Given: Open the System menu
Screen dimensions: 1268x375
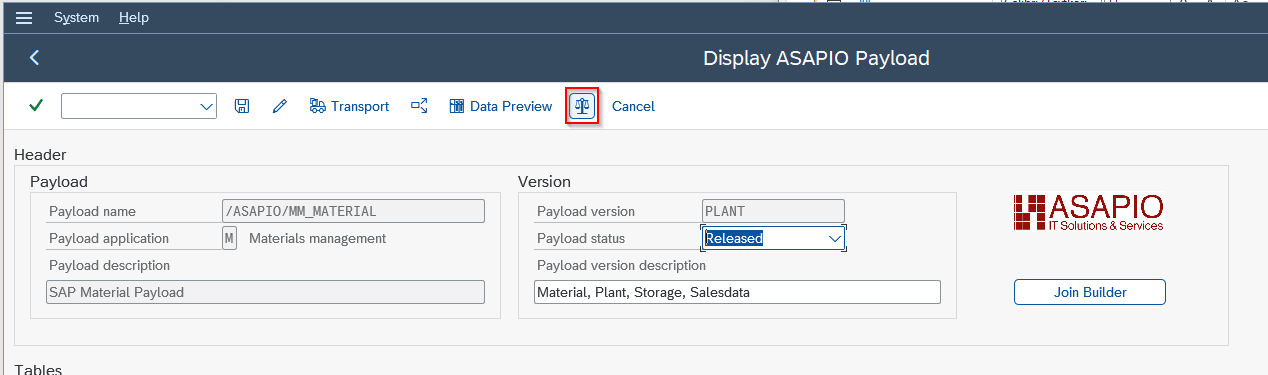Looking at the screenshot, I should (76, 18).
